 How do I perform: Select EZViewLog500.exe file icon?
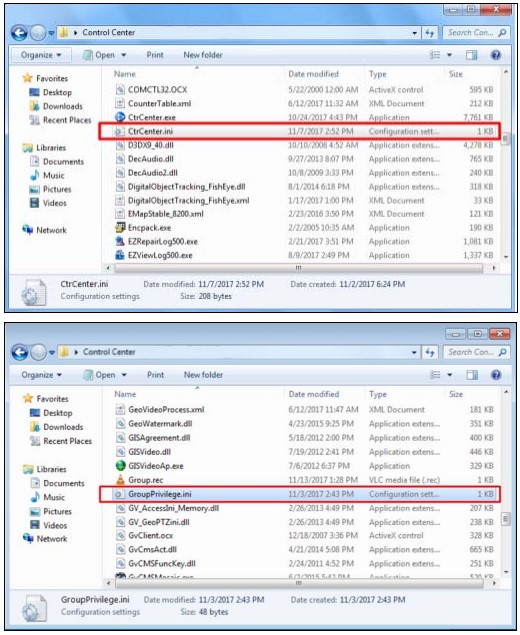point(120,255)
